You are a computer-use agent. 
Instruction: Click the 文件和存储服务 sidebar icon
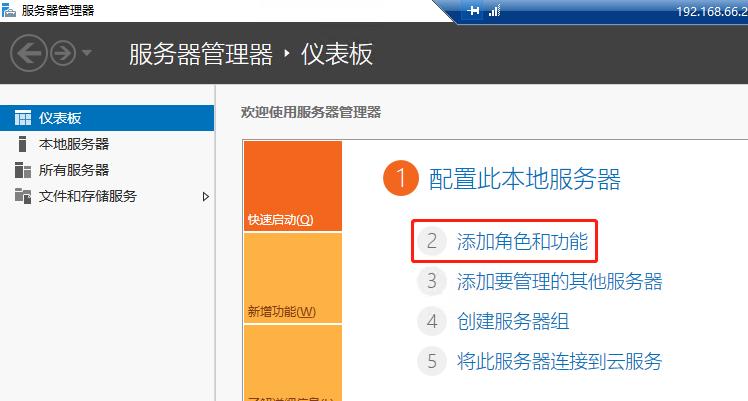pyautogui.click(x=22, y=196)
